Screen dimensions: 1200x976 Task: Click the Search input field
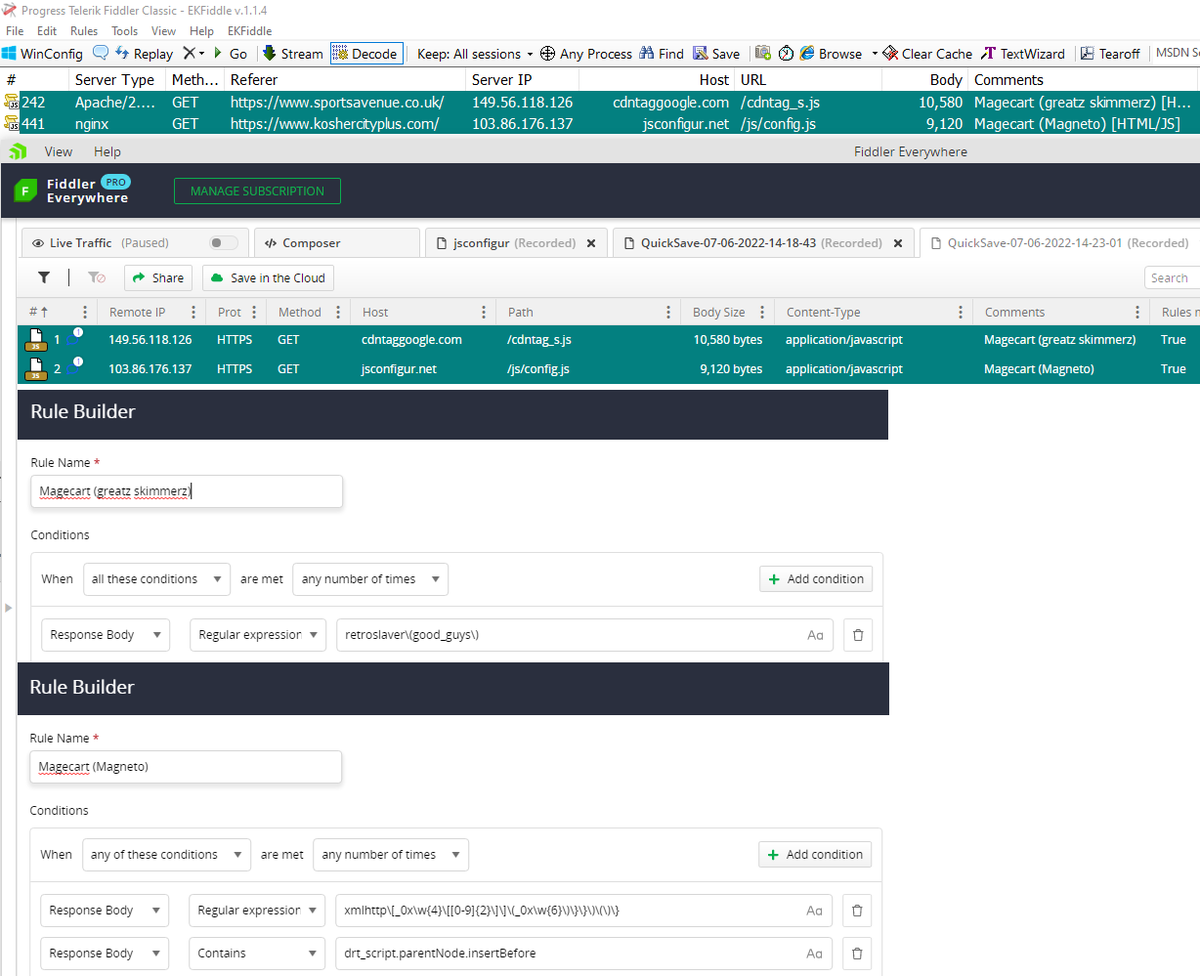[1172, 278]
